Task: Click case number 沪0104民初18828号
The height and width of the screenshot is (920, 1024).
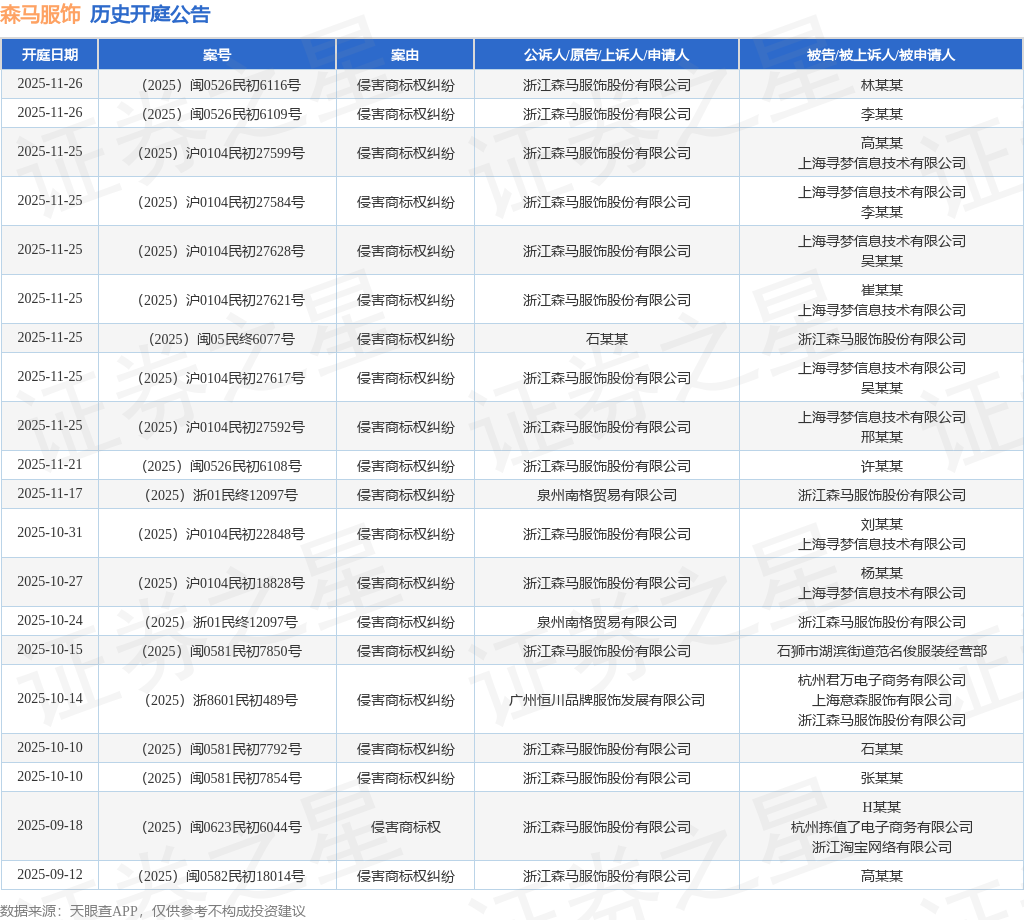Action: click(221, 583)
